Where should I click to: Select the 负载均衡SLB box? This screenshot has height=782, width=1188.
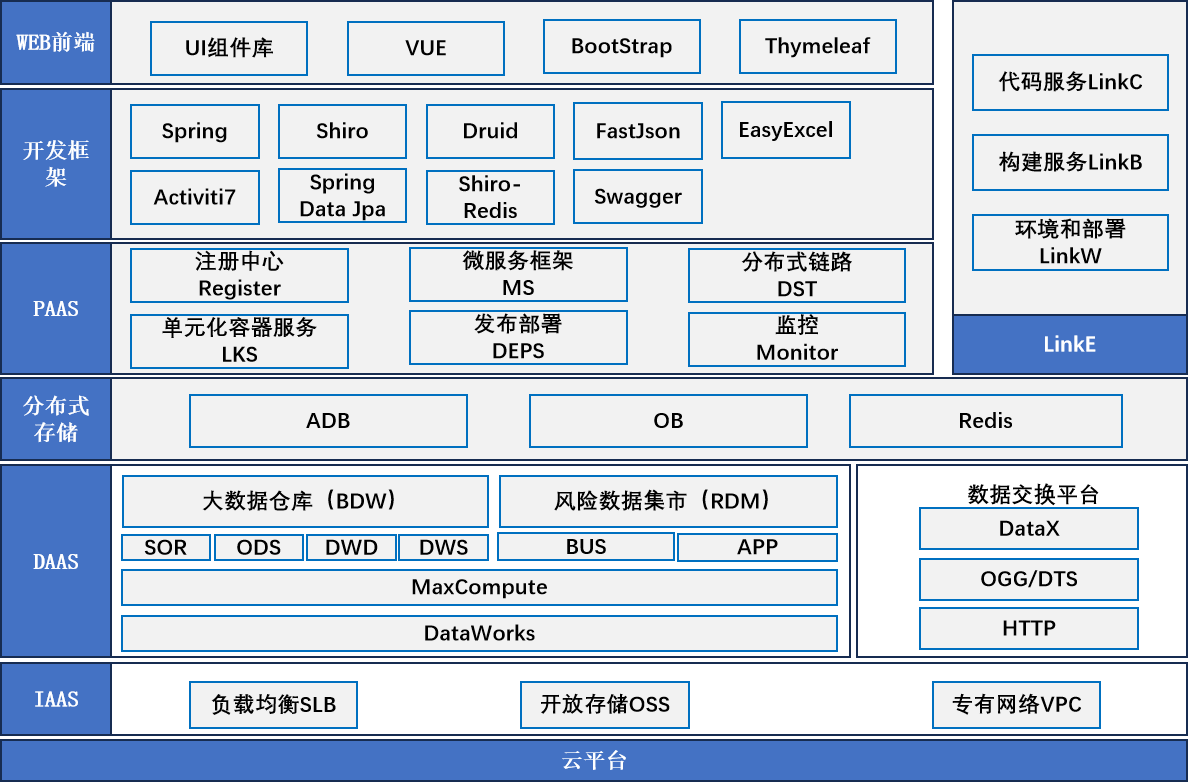coord(274,705)
